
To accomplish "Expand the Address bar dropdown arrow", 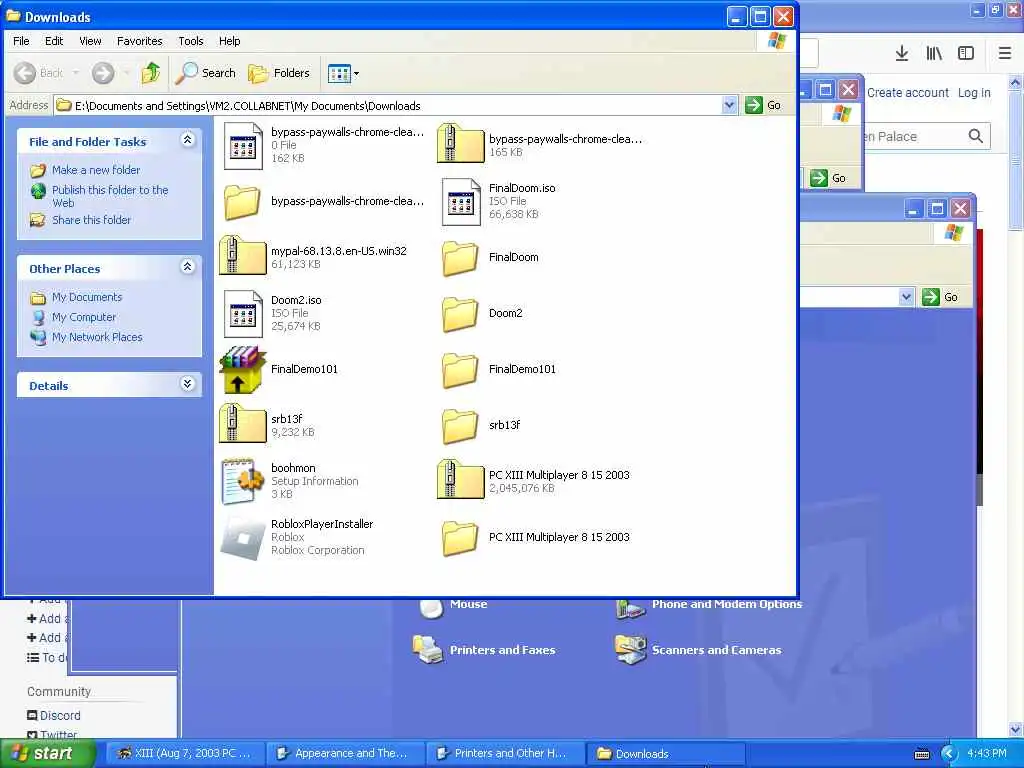I will coord(729,105).
